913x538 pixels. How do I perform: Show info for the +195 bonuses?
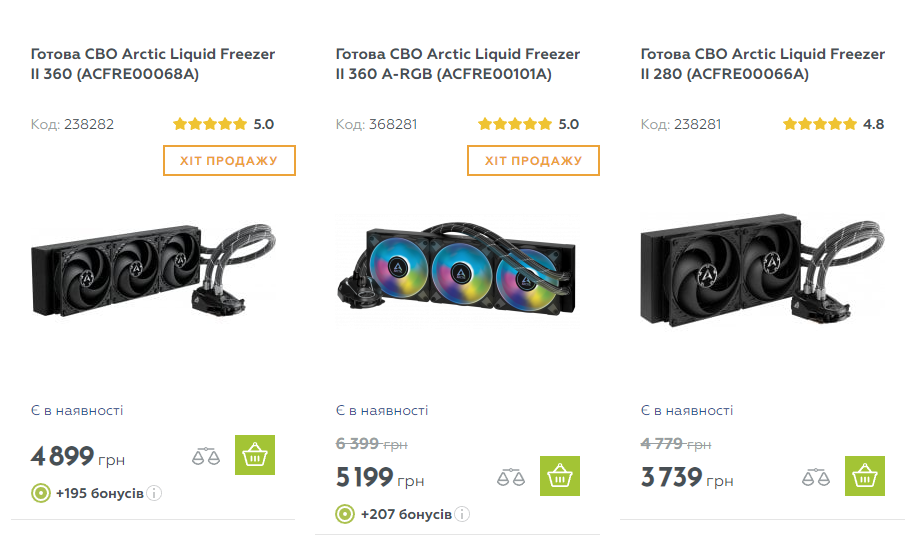(155, 494)
